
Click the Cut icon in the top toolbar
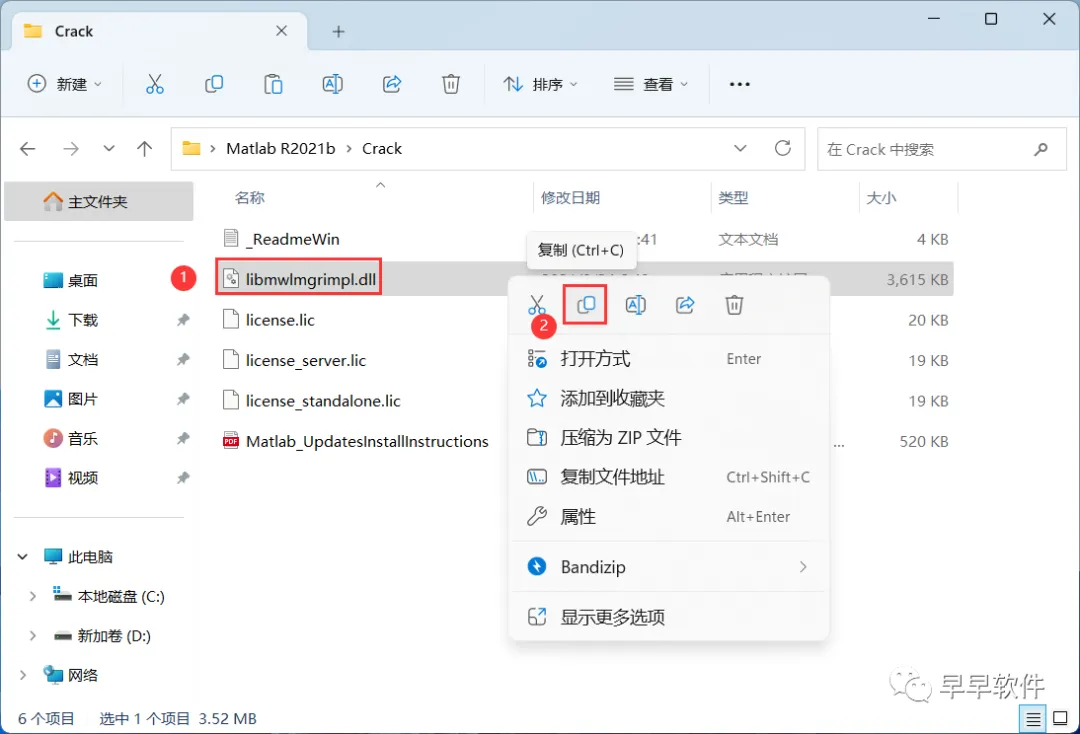[x=155, y=84]
